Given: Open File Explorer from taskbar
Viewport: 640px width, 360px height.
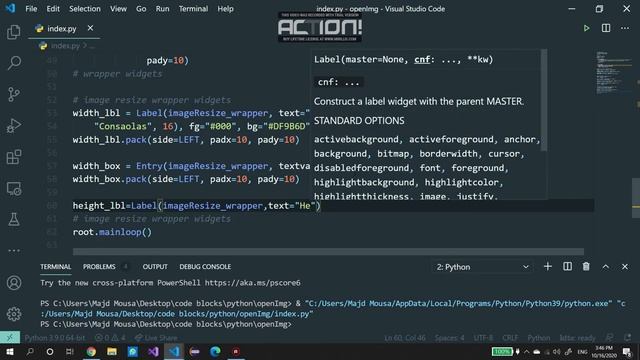Looking at the screenshot, I should coord(112,351).
